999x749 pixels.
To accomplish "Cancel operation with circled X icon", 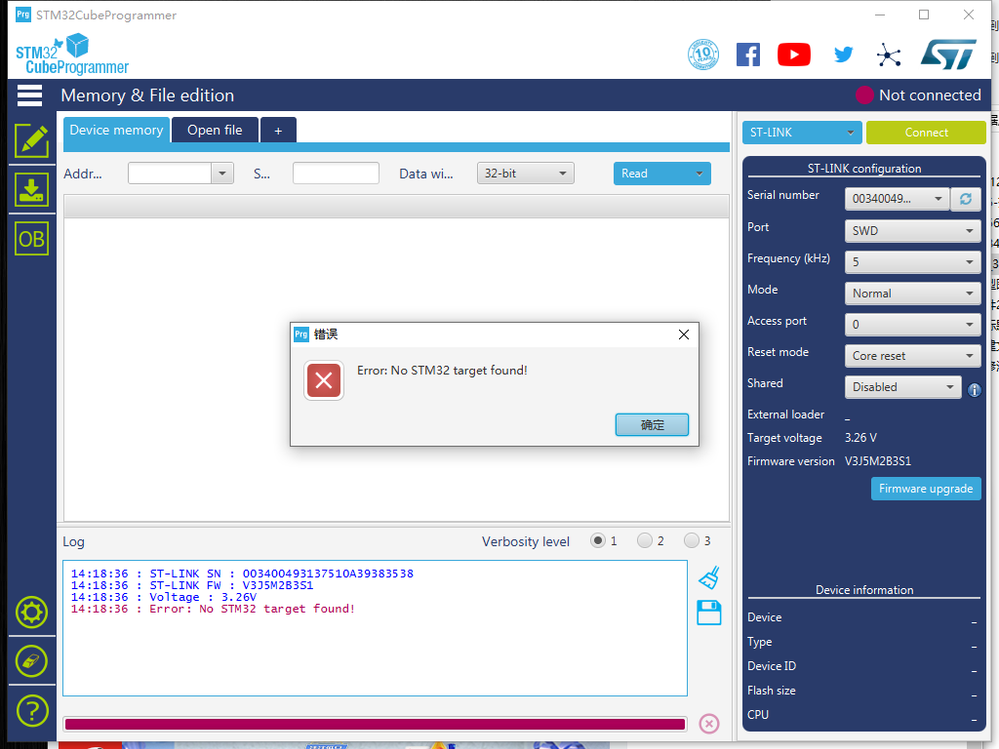I will 709,724.
